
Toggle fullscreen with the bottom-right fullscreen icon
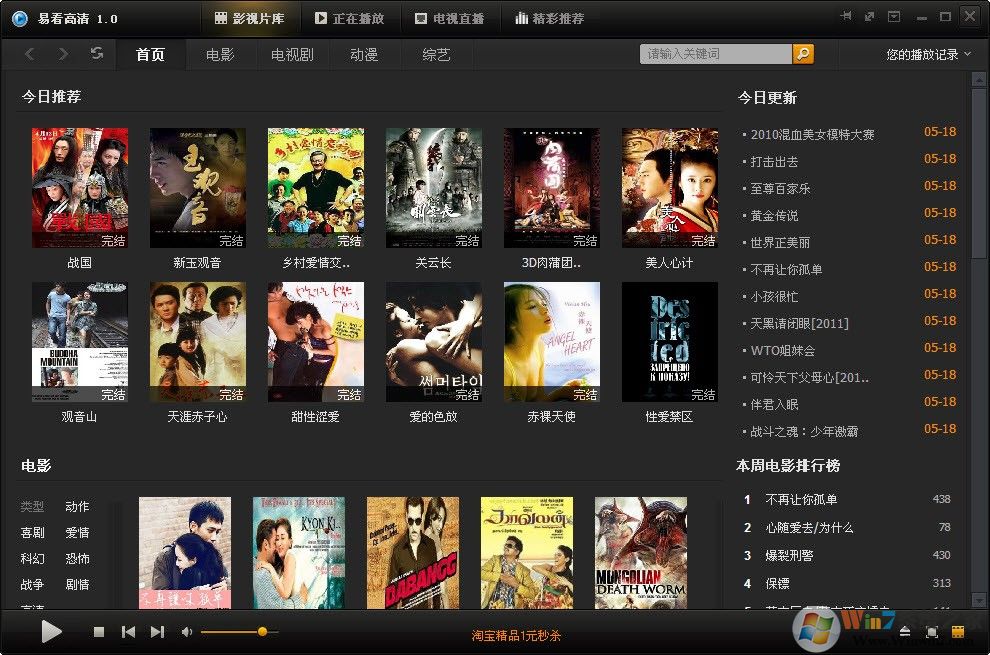(931, 632)
